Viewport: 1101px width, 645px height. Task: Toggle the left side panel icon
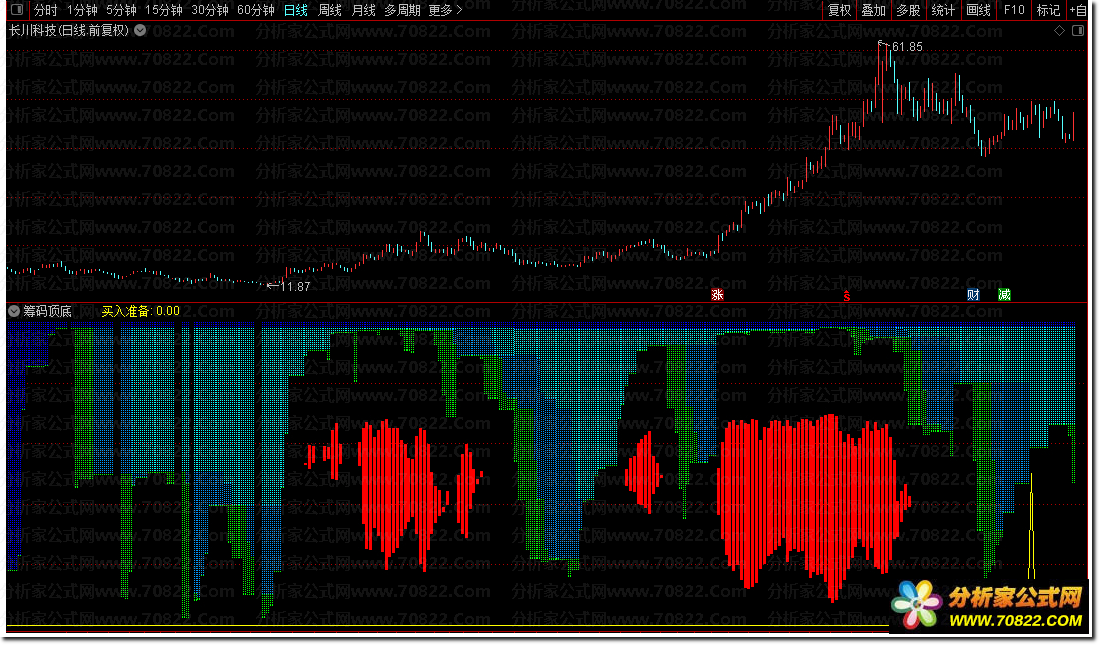tap(17, 10)
